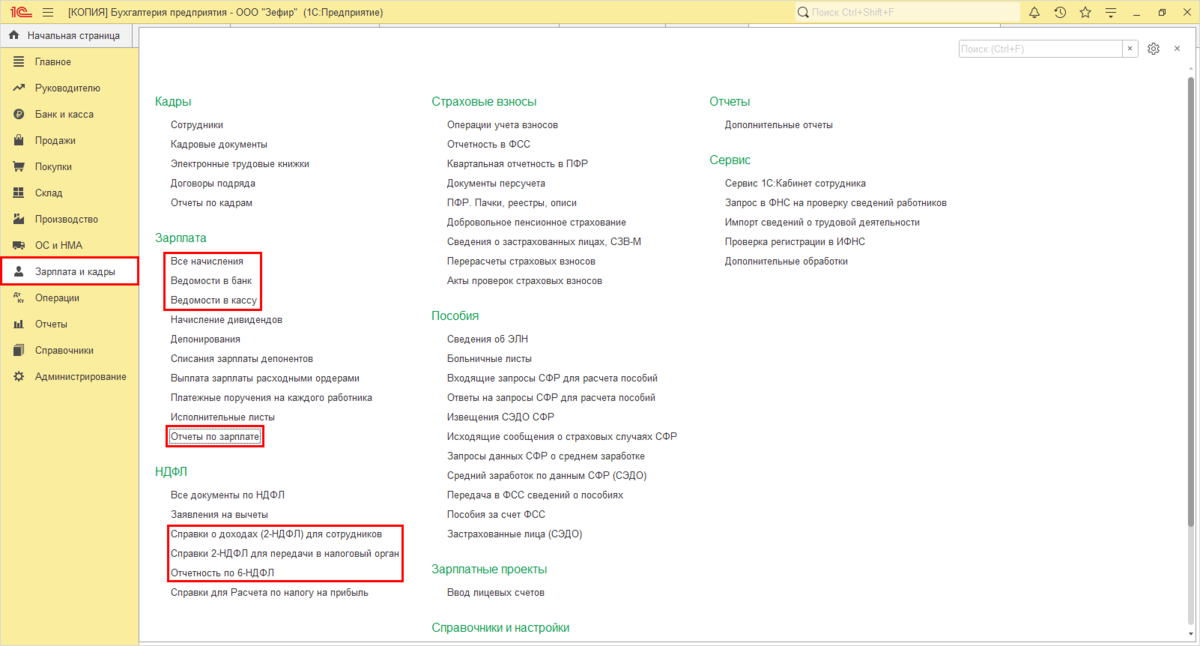Screen dimensions: 1200x646
Task: Open Застрахованные лица (СЭДО)
Action: (514, 534)
